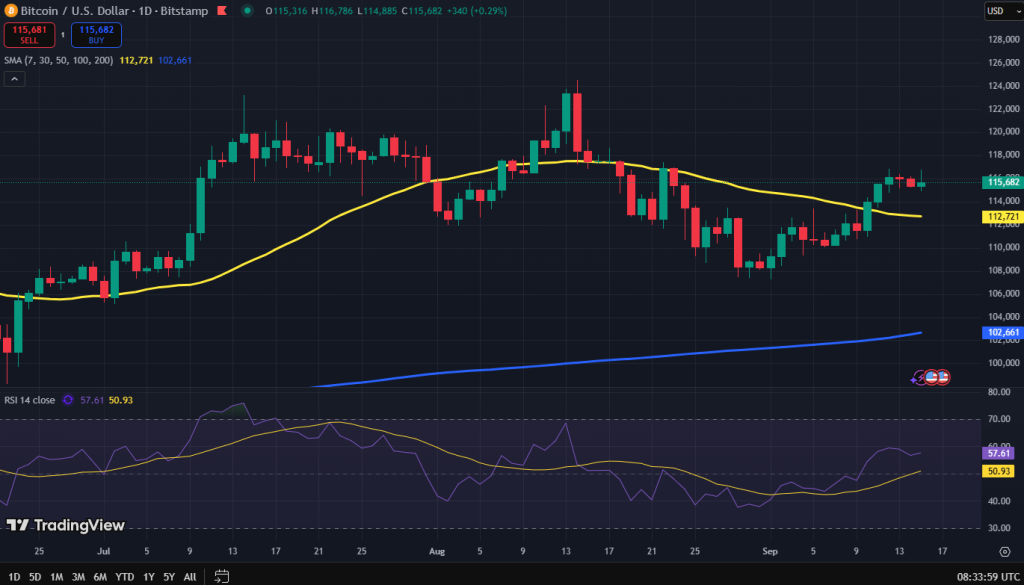Image resolution: width=1024 pixels, height=585 pixels.
Task: Click the maximize chart circle icon
Action: pyautogui.click(x=1007, y=550)
